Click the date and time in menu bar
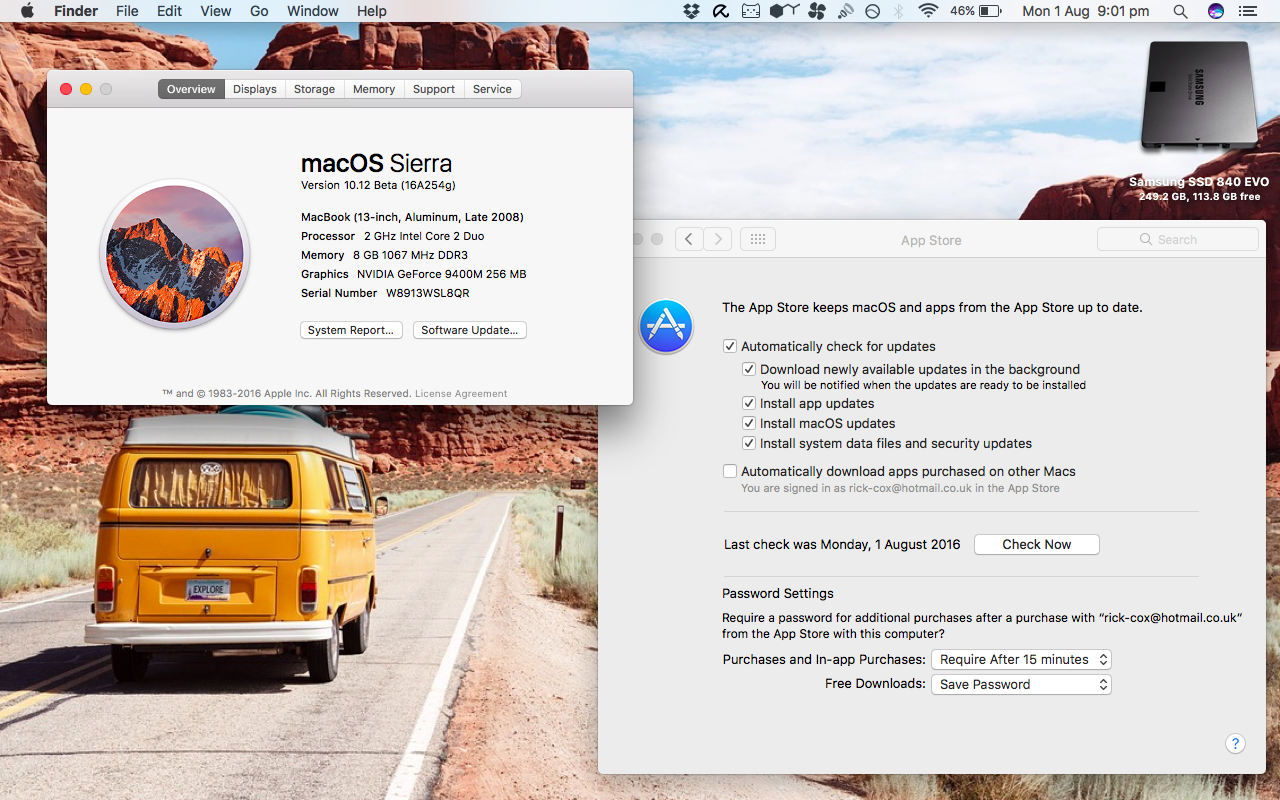This screenshot has height=800, width=1280. pos(1085,11)
